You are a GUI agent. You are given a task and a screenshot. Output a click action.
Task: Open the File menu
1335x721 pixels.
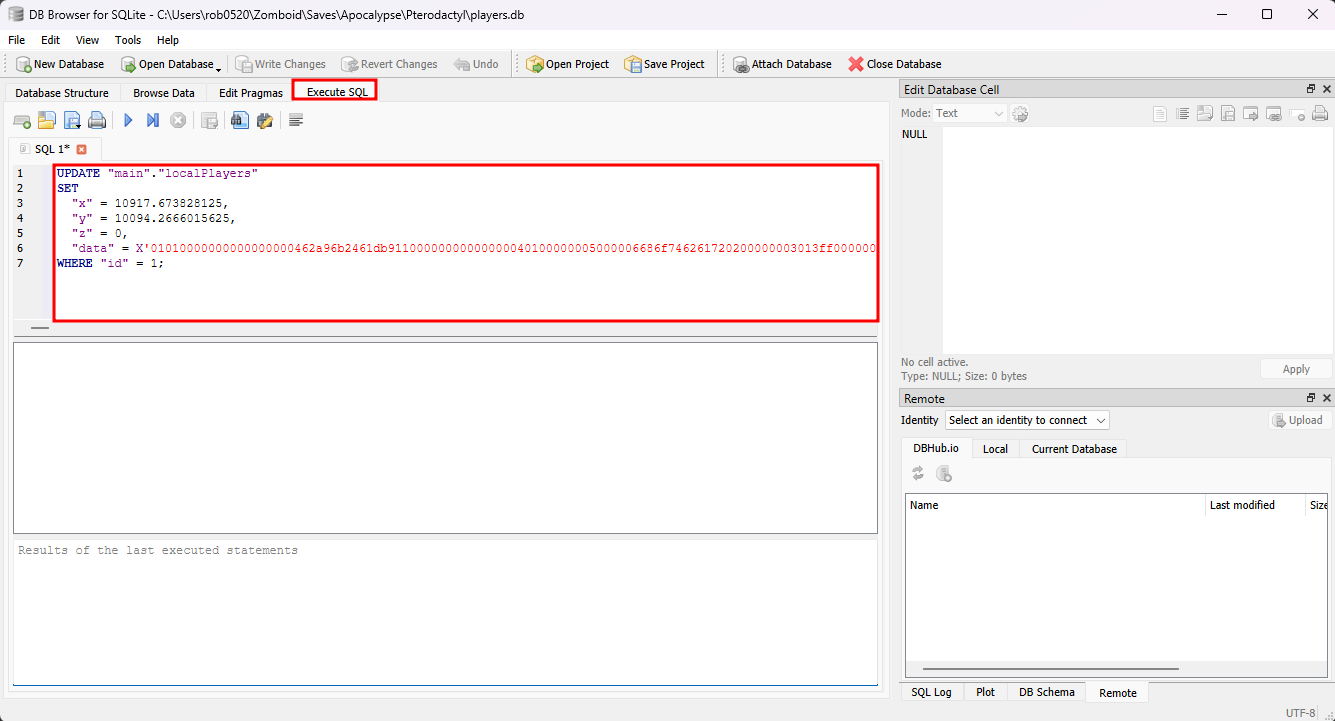pos(16,40)
